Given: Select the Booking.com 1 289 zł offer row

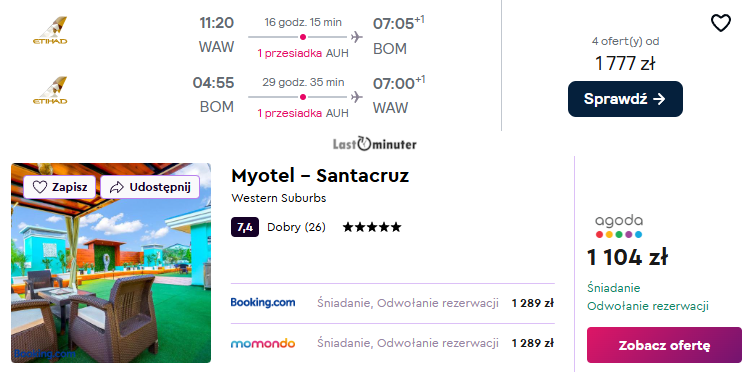Looking at the screenshot, I should (x=392, y=303).
